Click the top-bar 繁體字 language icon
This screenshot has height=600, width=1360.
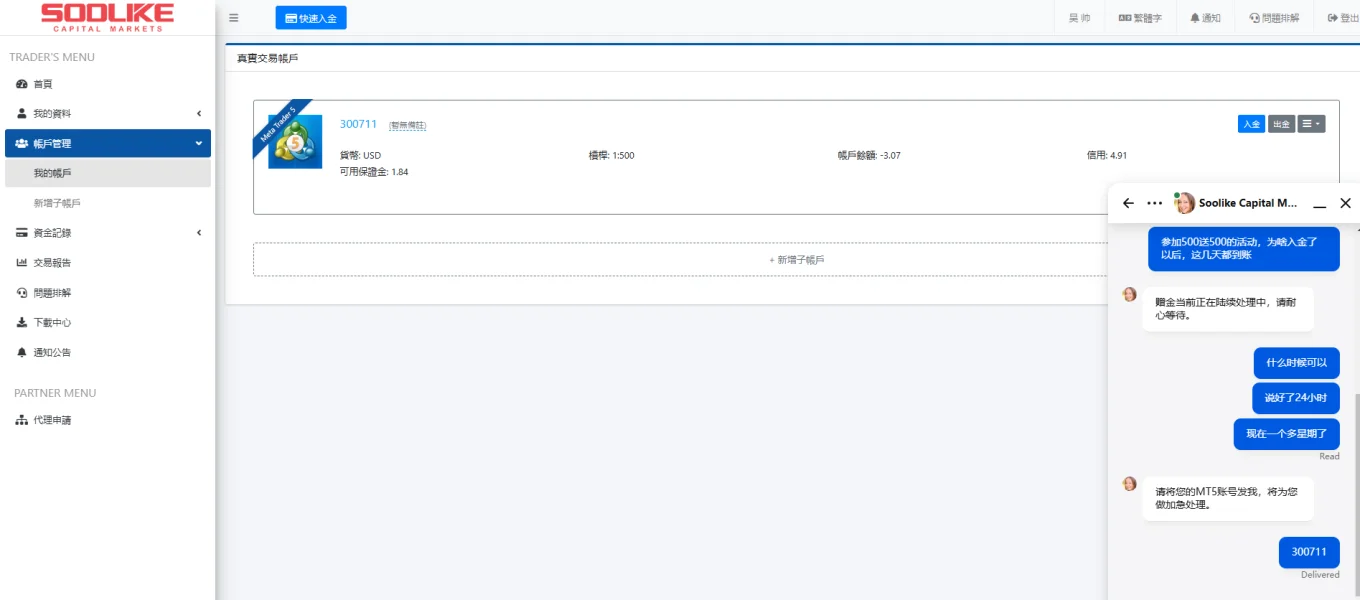(1124, 18)
